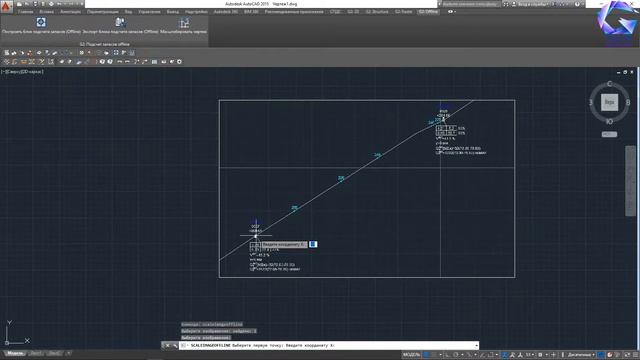Open the recent commands arrow at command line end
Viewport: 640px width, 360px height.
476,345
